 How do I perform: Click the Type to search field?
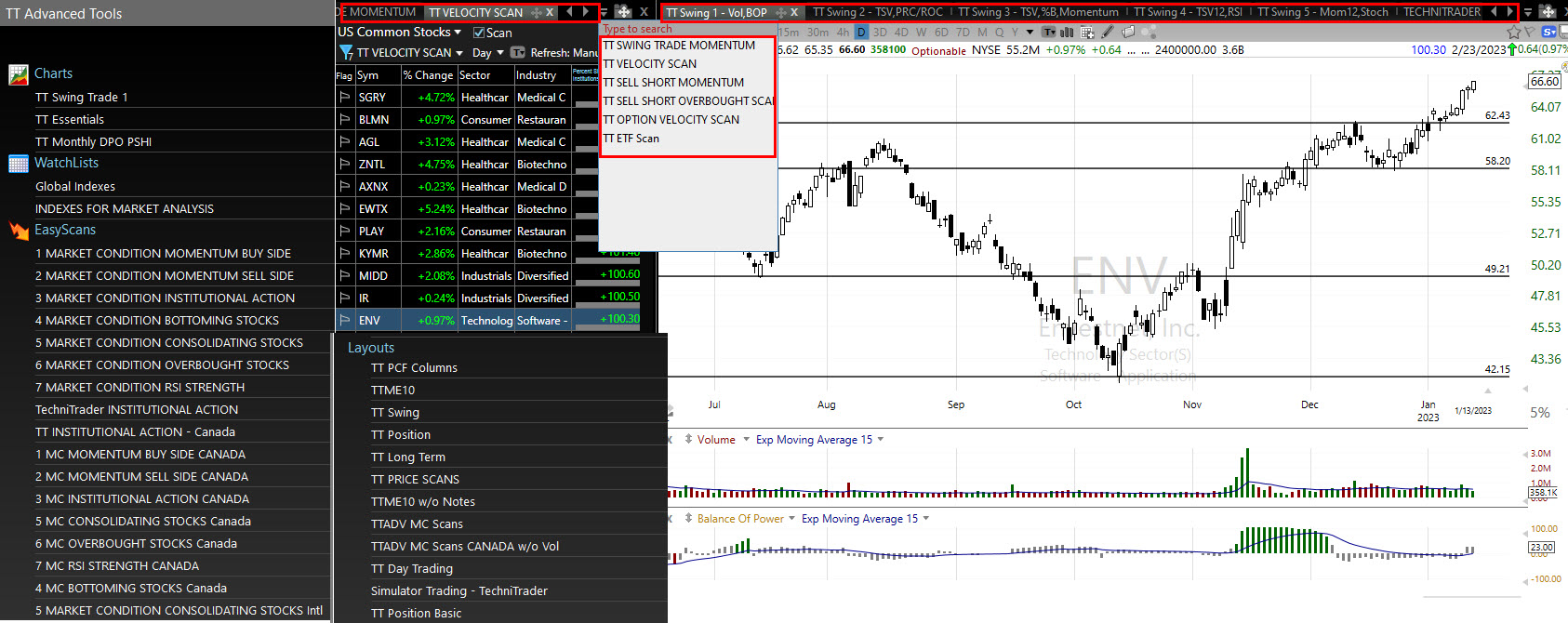coord(688,29)
